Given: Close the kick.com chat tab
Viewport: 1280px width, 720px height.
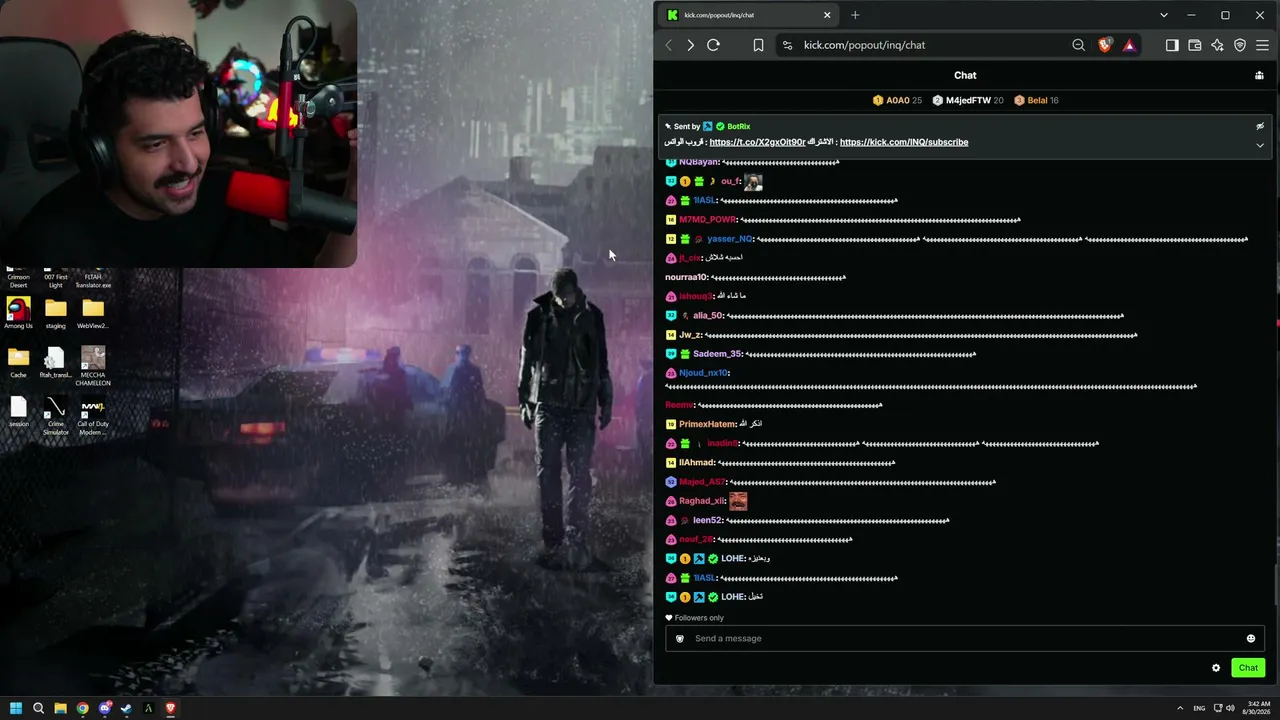Looking at the screenshot, I should coord(827,15).
